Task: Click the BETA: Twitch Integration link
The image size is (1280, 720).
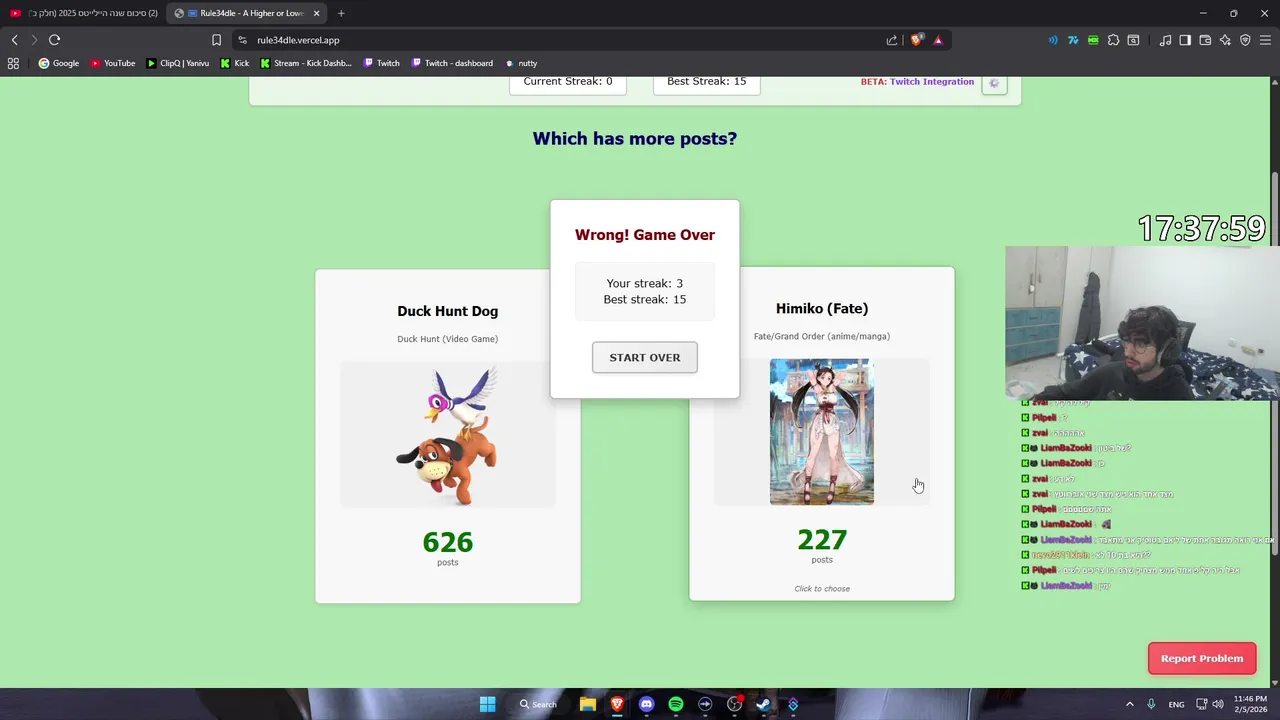Action: coord(917,82)
